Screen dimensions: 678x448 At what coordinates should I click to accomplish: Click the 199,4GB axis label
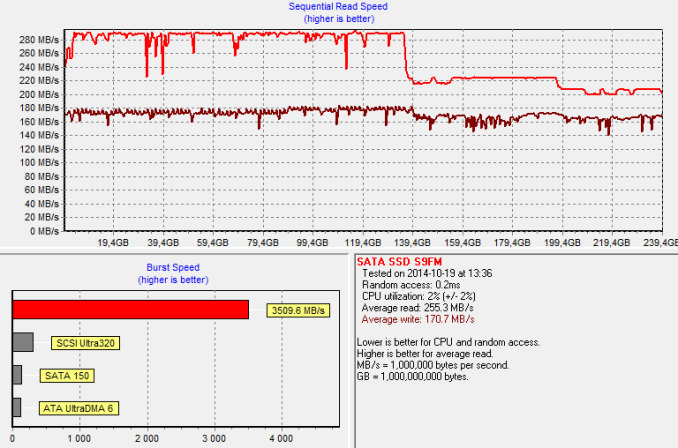click(x=562, y=243)
